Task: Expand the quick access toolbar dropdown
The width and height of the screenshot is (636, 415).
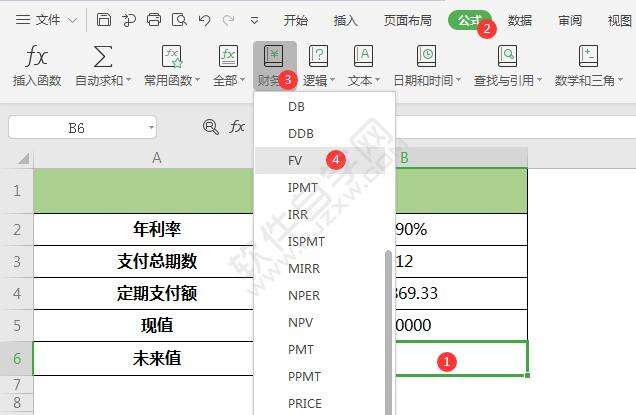Action: pyautogui.click(x=254, y=20)
